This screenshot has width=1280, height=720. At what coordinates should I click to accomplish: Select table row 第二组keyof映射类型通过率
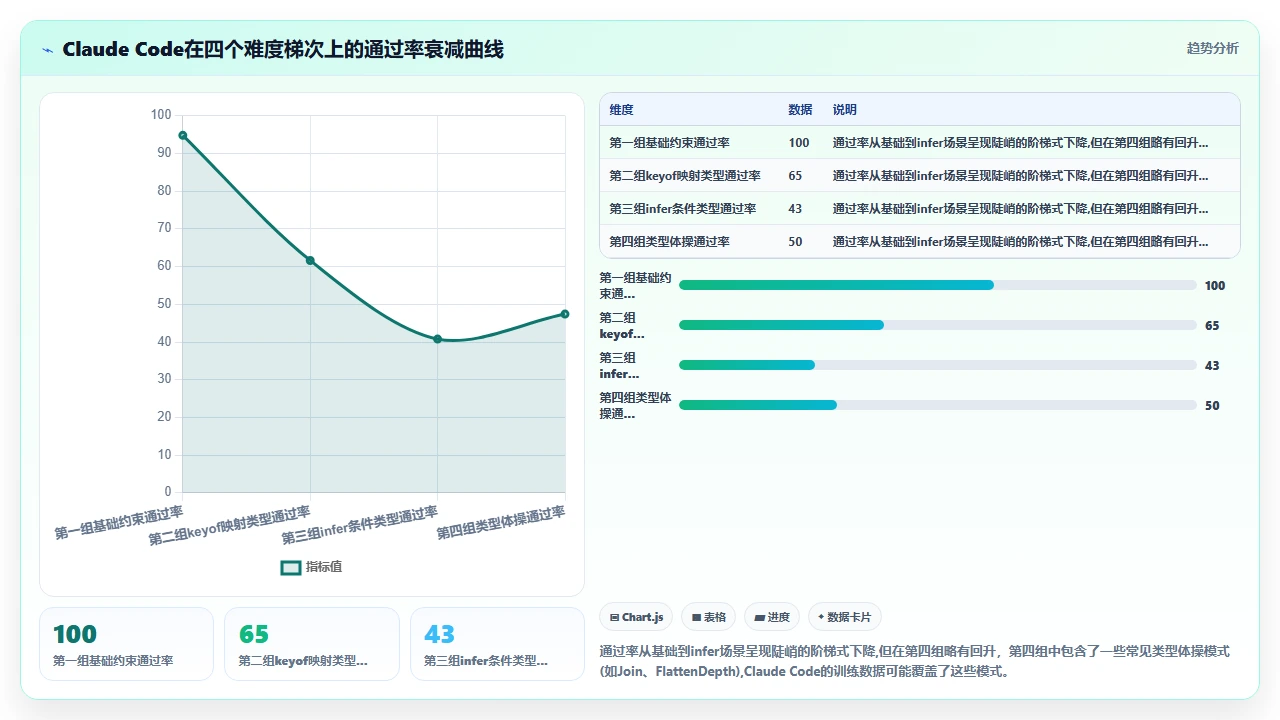click(x=919, y=176)
